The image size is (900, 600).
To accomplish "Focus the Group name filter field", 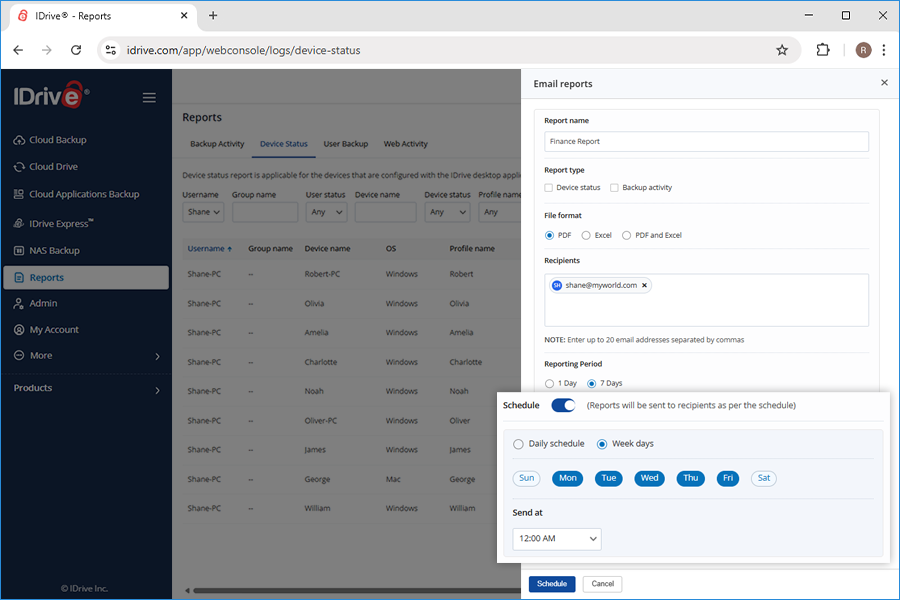I will 265,212.
